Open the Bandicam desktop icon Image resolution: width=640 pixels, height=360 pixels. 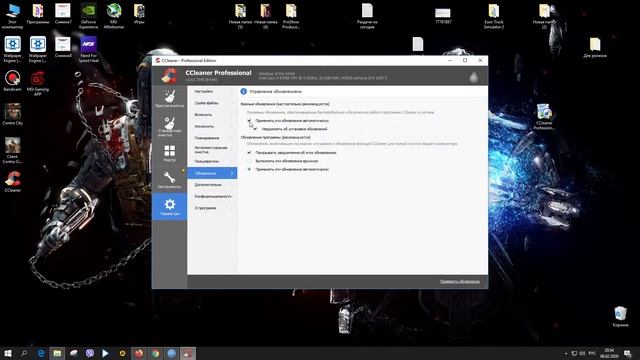(13, 80)
